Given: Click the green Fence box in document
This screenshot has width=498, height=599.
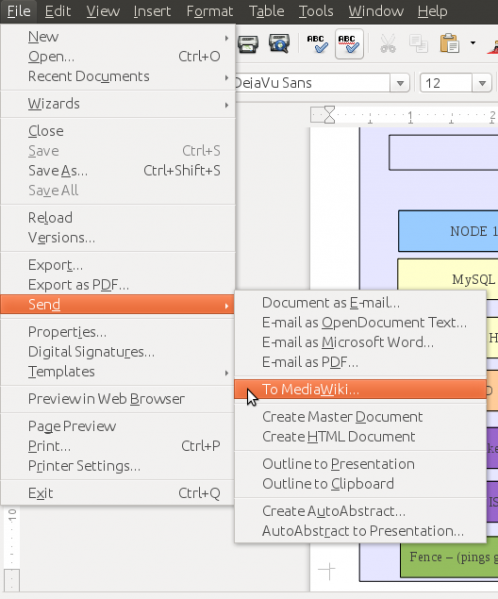Looking at the screenshot, I should [449, 560].
